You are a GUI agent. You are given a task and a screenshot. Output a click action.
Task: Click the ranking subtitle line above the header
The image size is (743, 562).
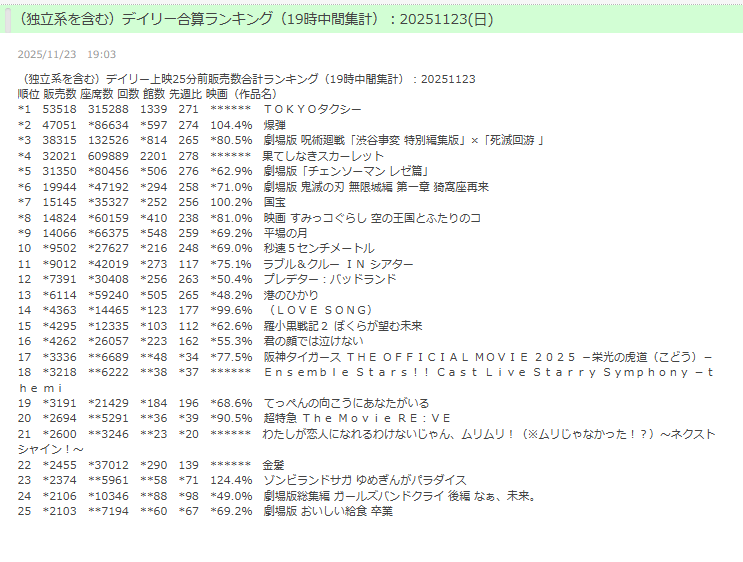pyautogui.click(x=246, y=79)
